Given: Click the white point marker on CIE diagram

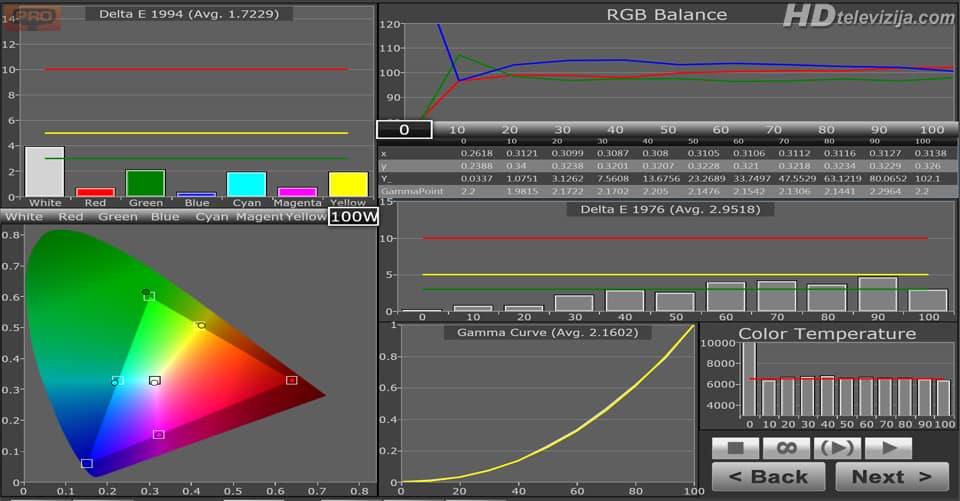Looking at the screenshot, I should tap(154, 381).
